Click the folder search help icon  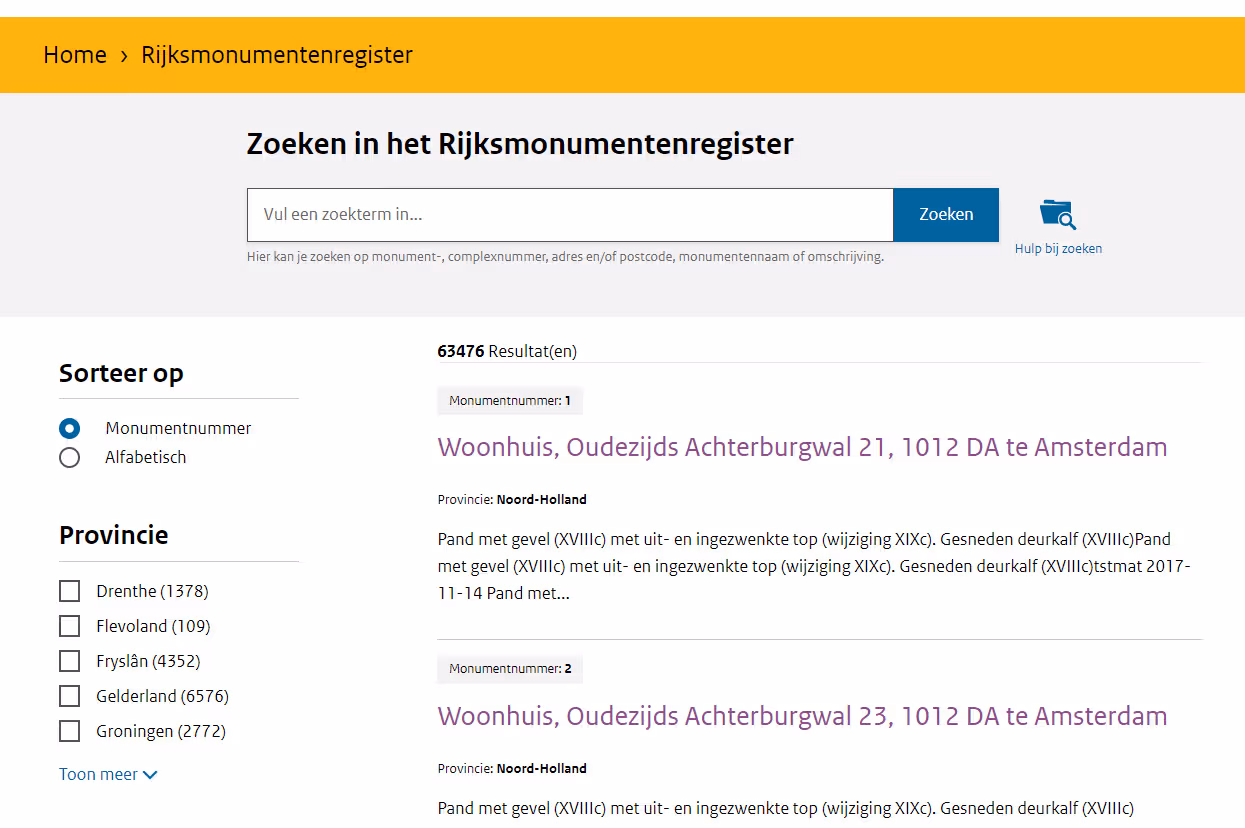1058,215
